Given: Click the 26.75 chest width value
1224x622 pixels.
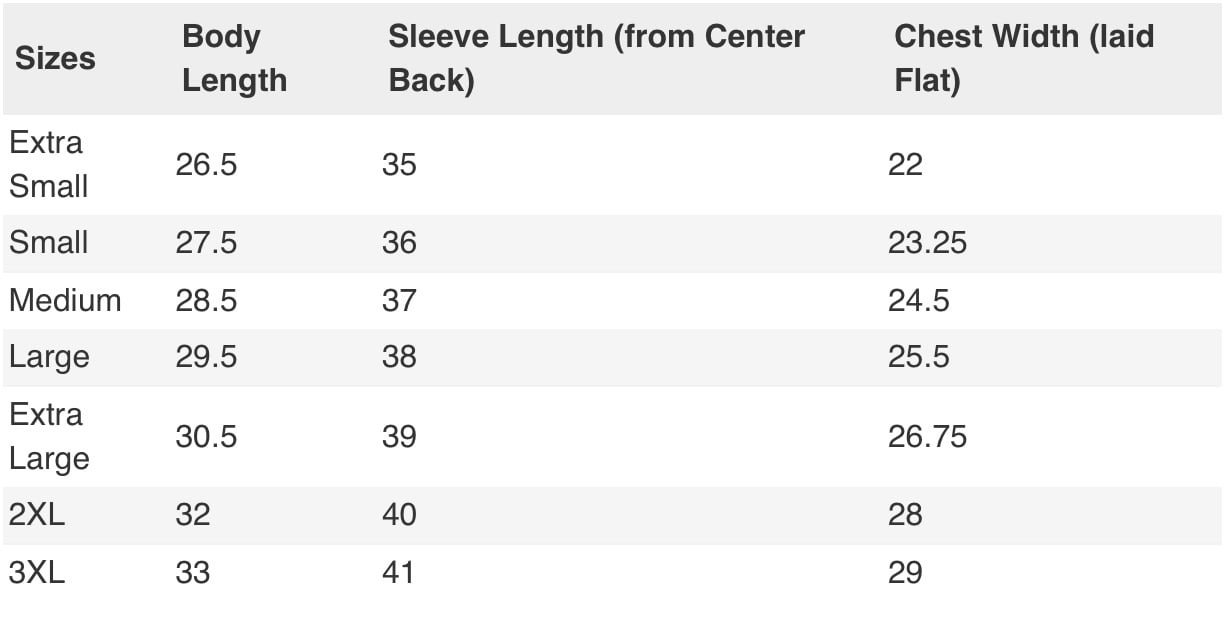Looking at the screenshot, I should coord(927,436).
